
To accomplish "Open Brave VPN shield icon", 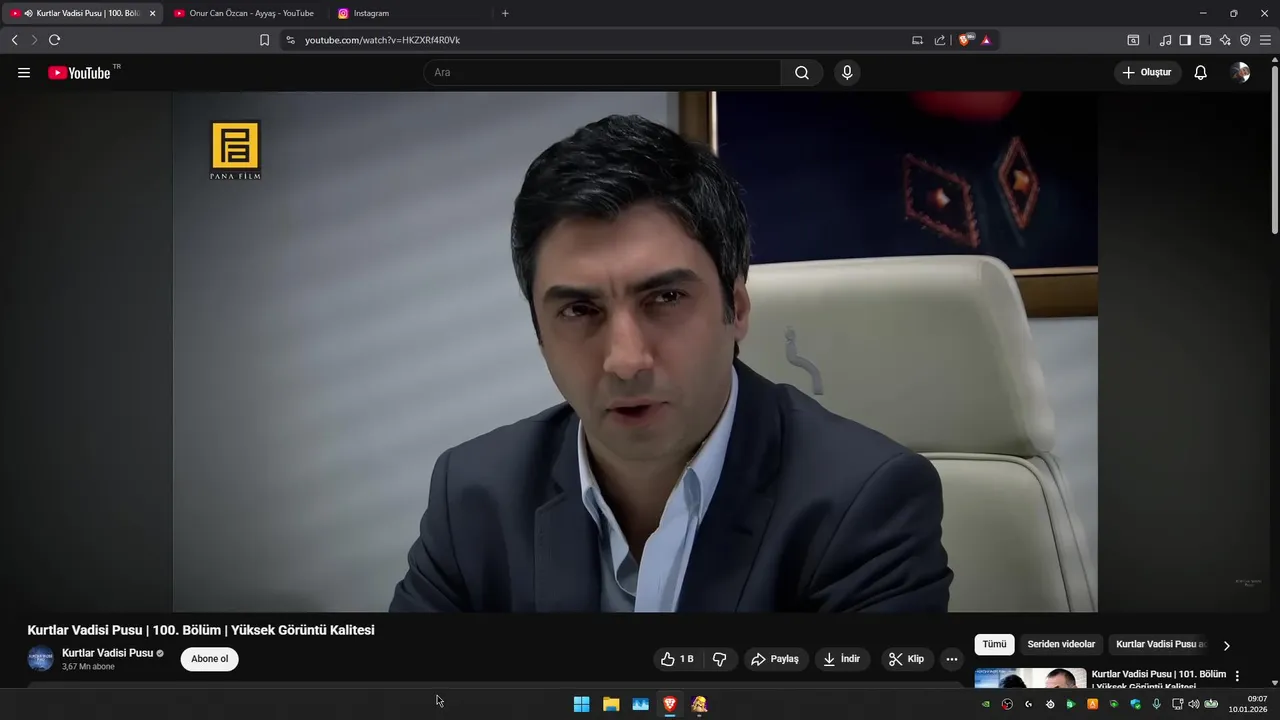I will pos(1245,40).
